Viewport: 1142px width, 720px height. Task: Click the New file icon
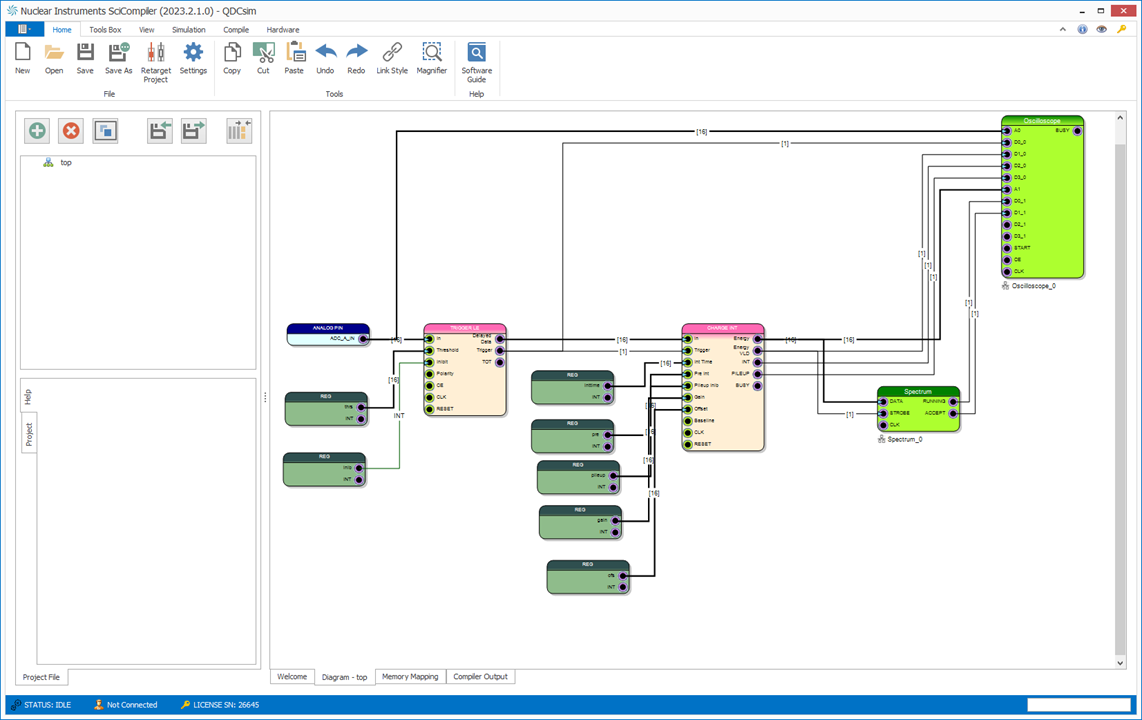click(23, 58)
